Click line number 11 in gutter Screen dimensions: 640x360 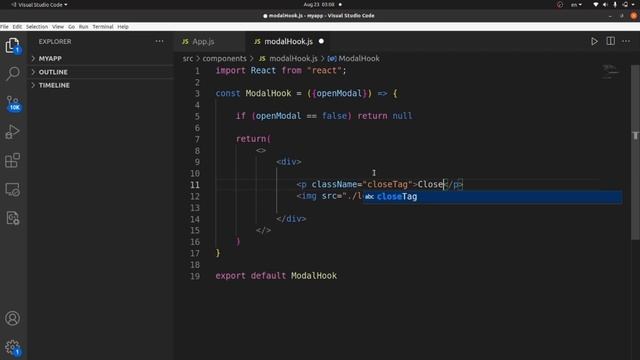195,184
